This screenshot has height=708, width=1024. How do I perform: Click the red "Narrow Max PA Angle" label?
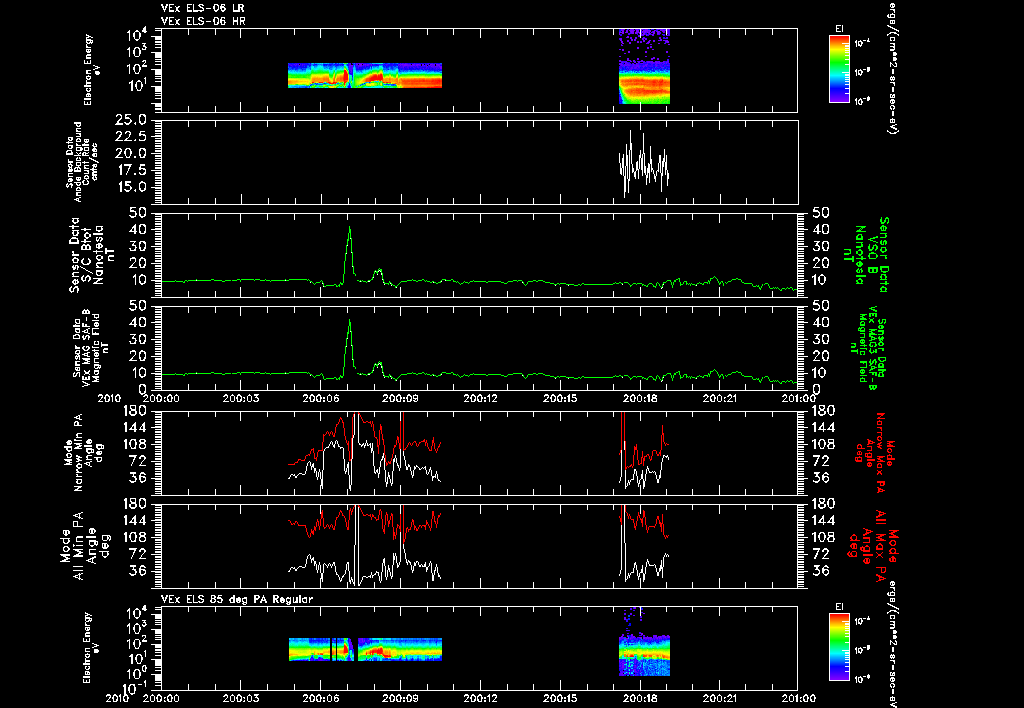pos(872,453)
